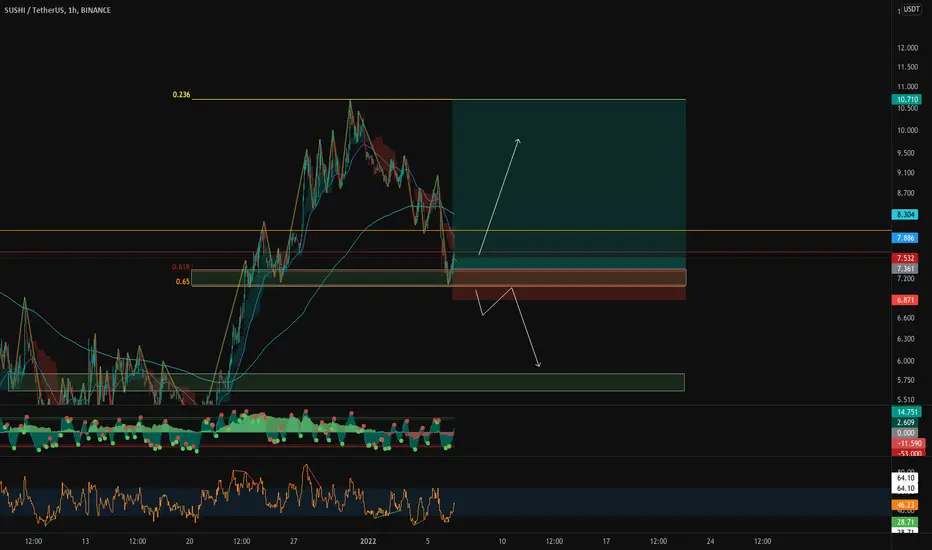
Task: Click the 20 date on time axis
Action: pos(190,541)
